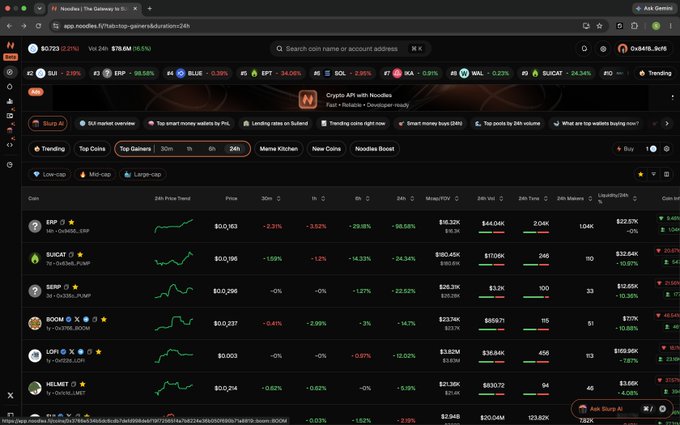Open quick buy settings gear
680x425 pixels.
[x=667, y=149]
